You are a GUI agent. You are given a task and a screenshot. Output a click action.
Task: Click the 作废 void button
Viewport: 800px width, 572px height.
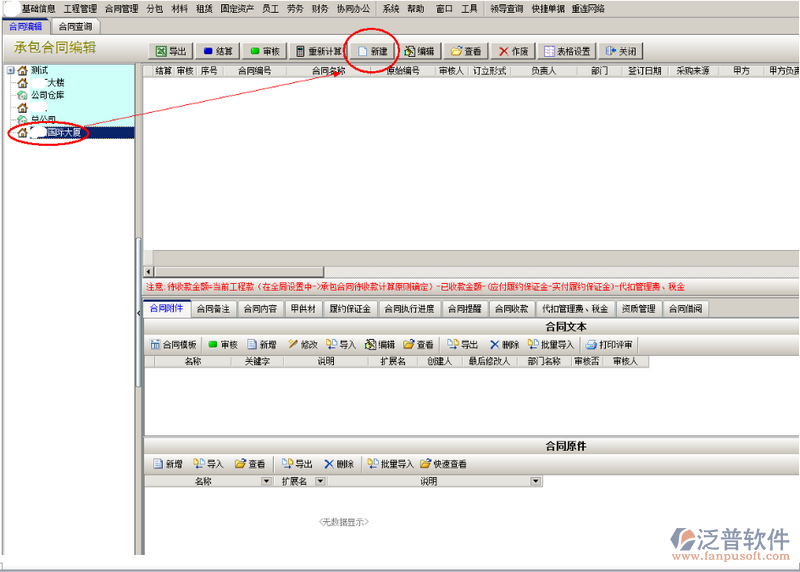(513, 51)
